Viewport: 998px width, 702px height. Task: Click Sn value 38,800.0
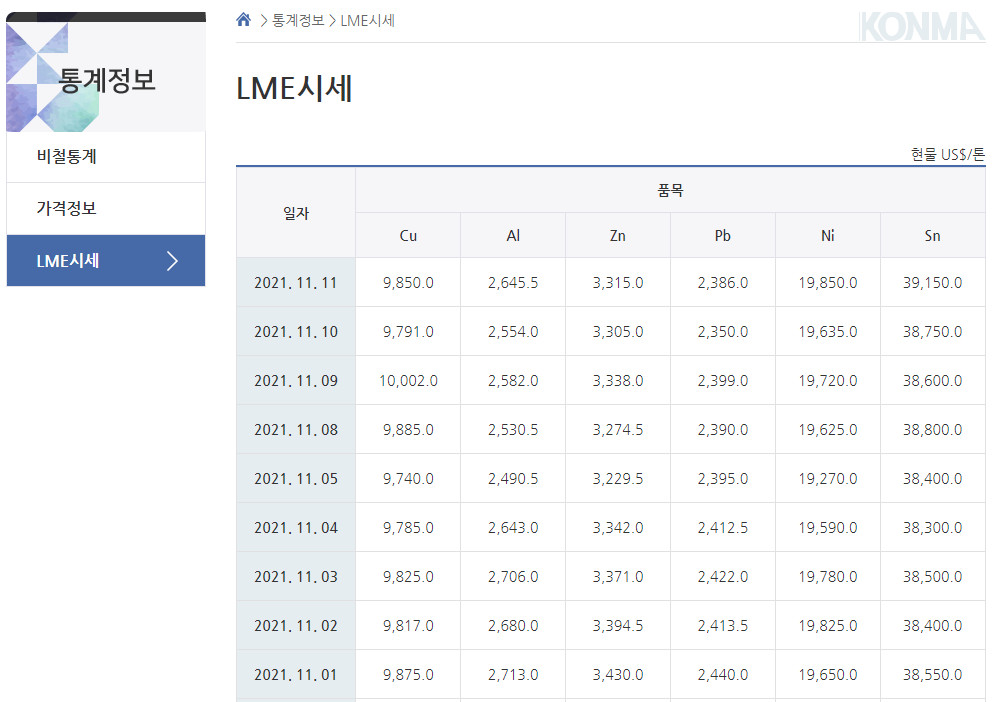click(x=932, y=430)
